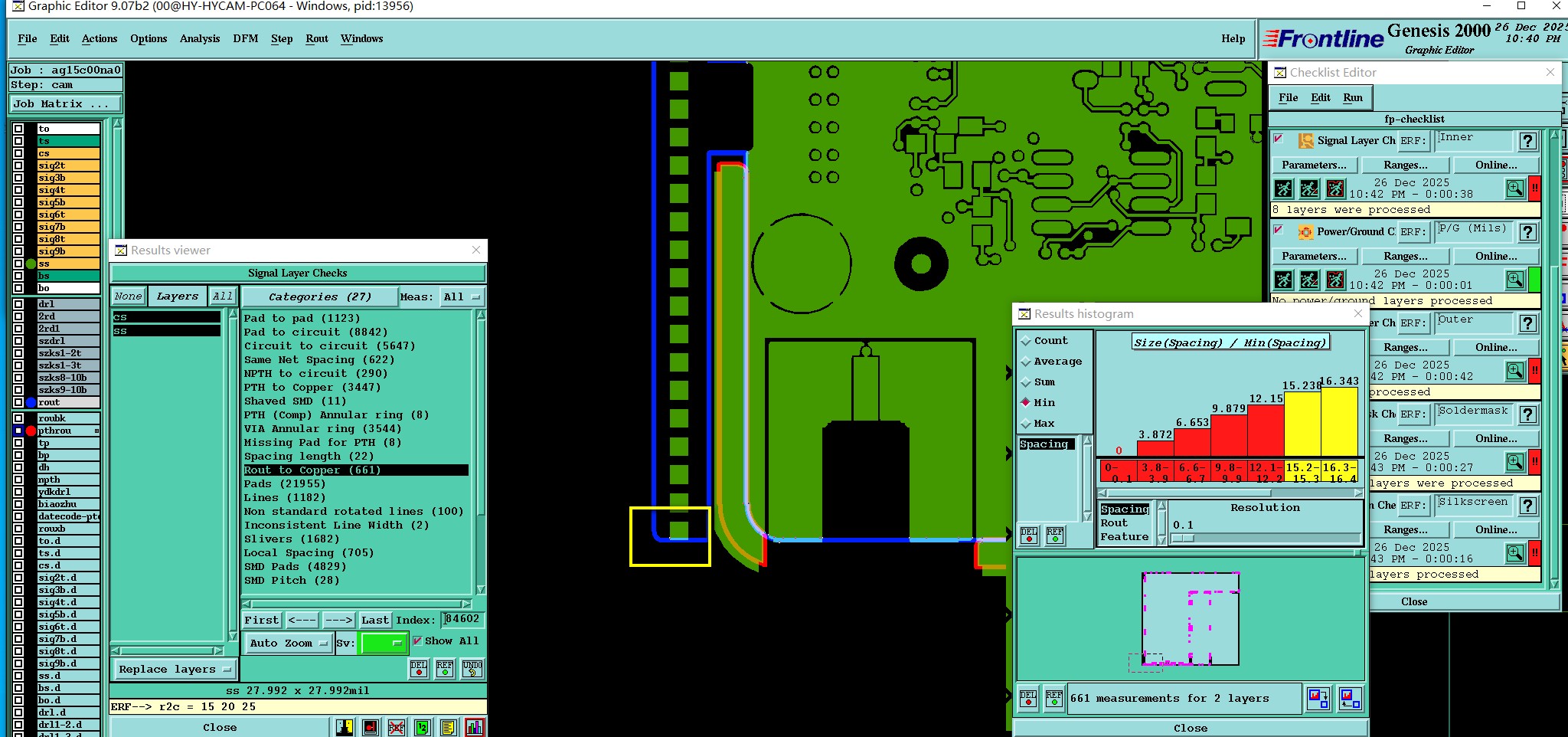Click UNDO icon in Results viewer
Screen dimensions: 1568x737
point(472,669)
